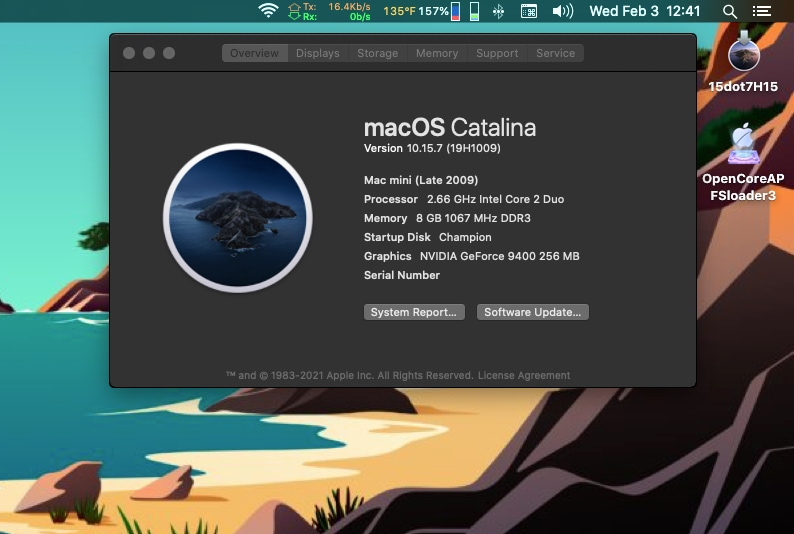Click network Tx/Rx speed monitor
The width and height of the screenshot is (794, 534).
[x=329, y=11]
